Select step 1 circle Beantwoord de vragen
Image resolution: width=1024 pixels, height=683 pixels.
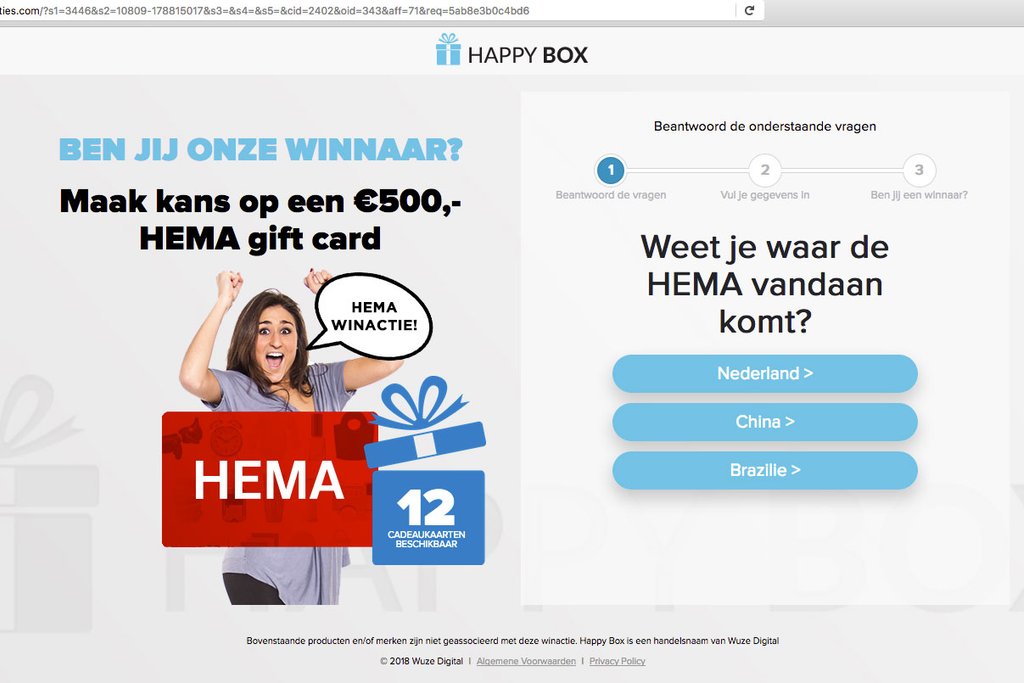point(611,170)
